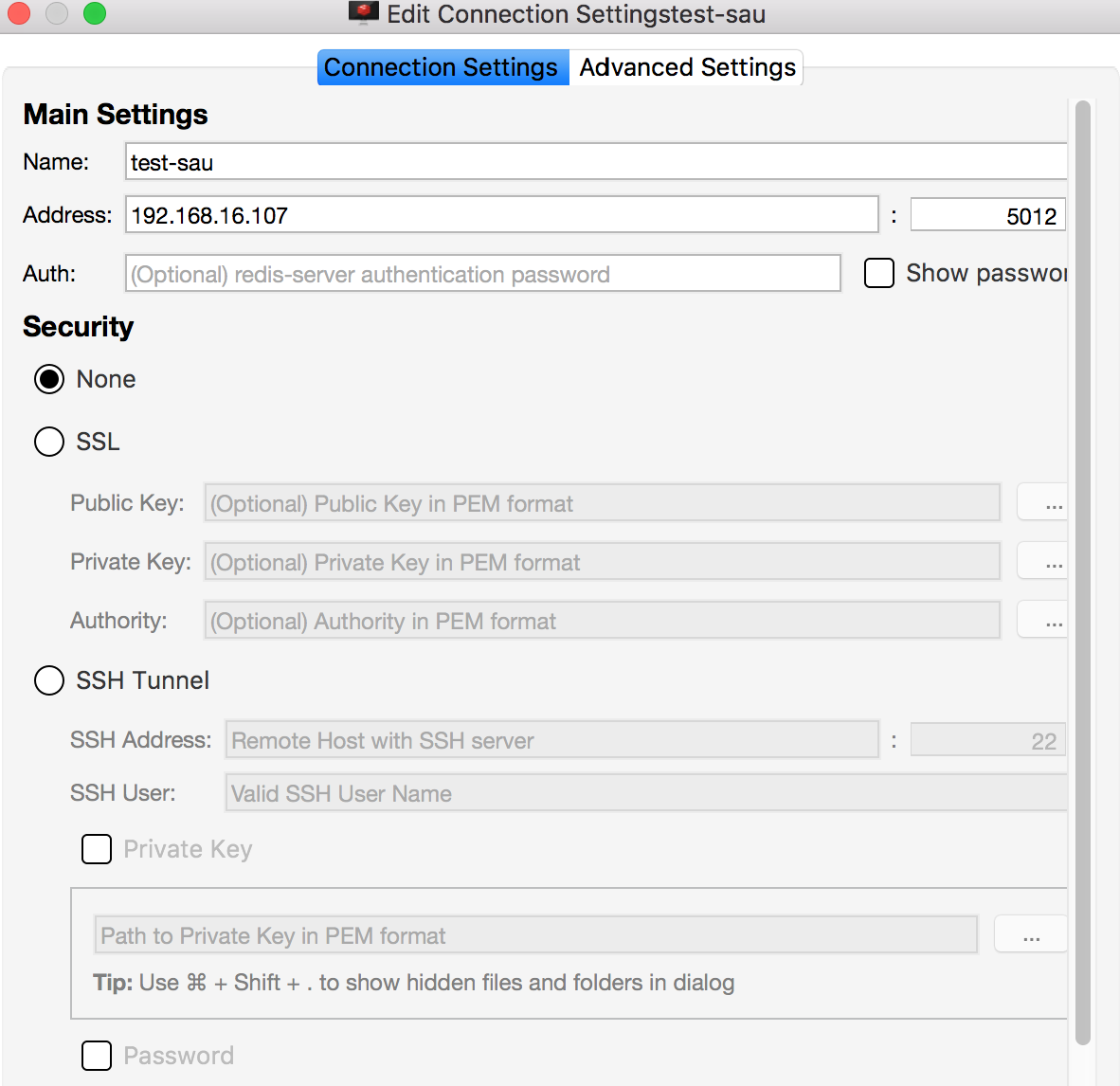Switch to the Advanced Settings tab

686,67
